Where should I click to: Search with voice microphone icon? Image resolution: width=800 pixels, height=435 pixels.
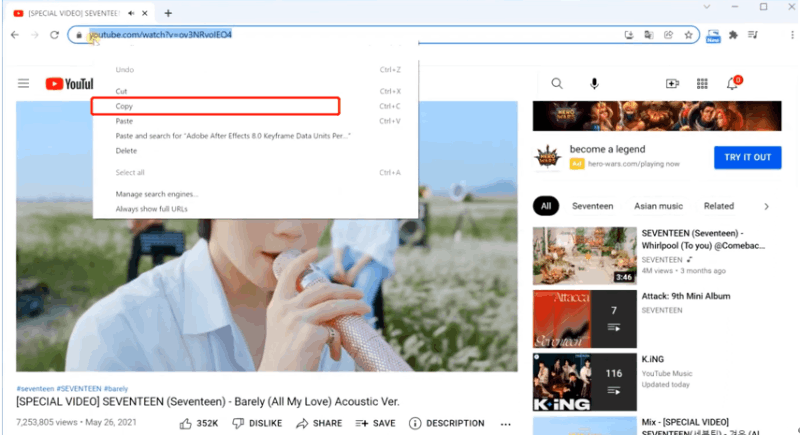click(x=594, y=83)
